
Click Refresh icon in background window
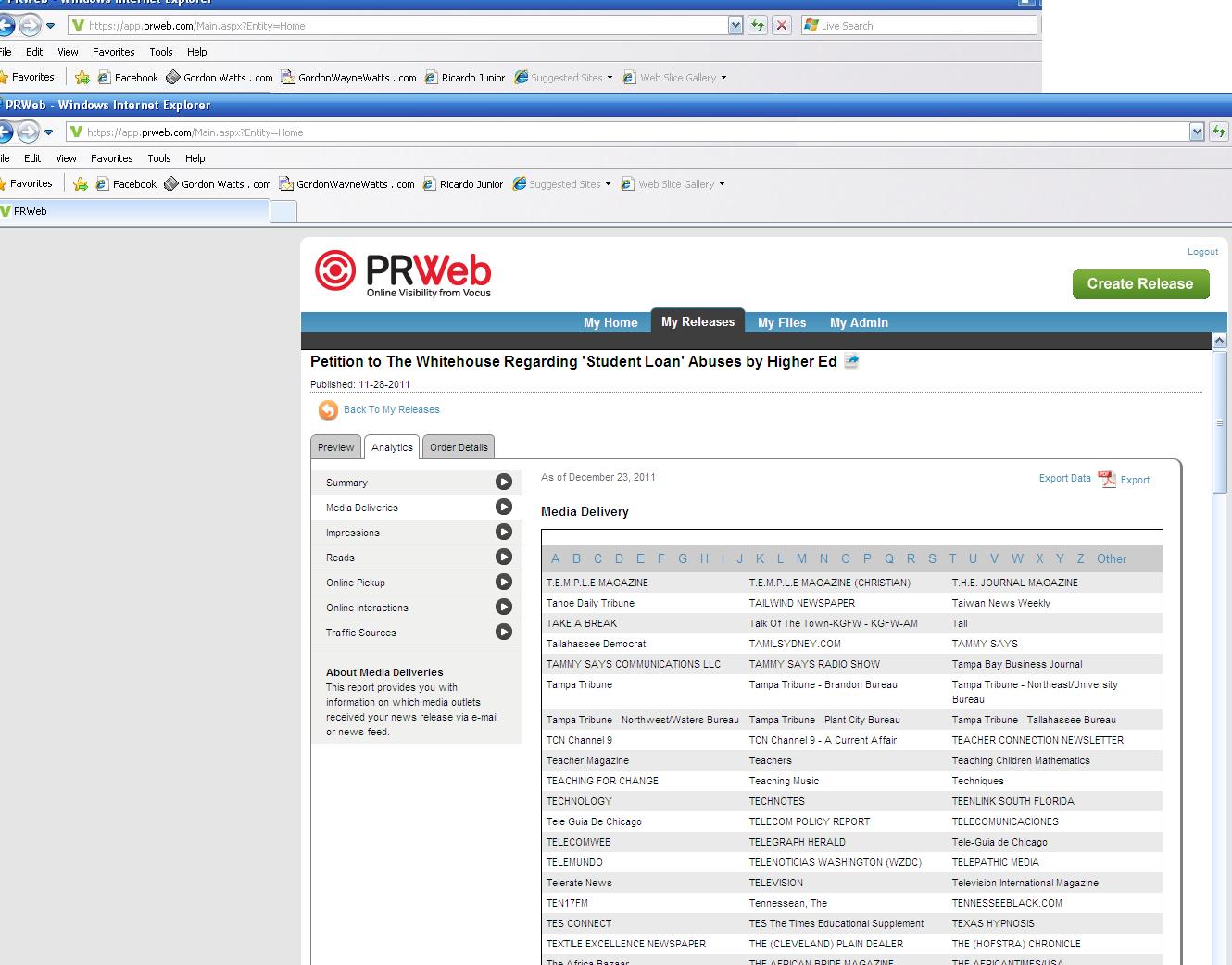point(758,25)
